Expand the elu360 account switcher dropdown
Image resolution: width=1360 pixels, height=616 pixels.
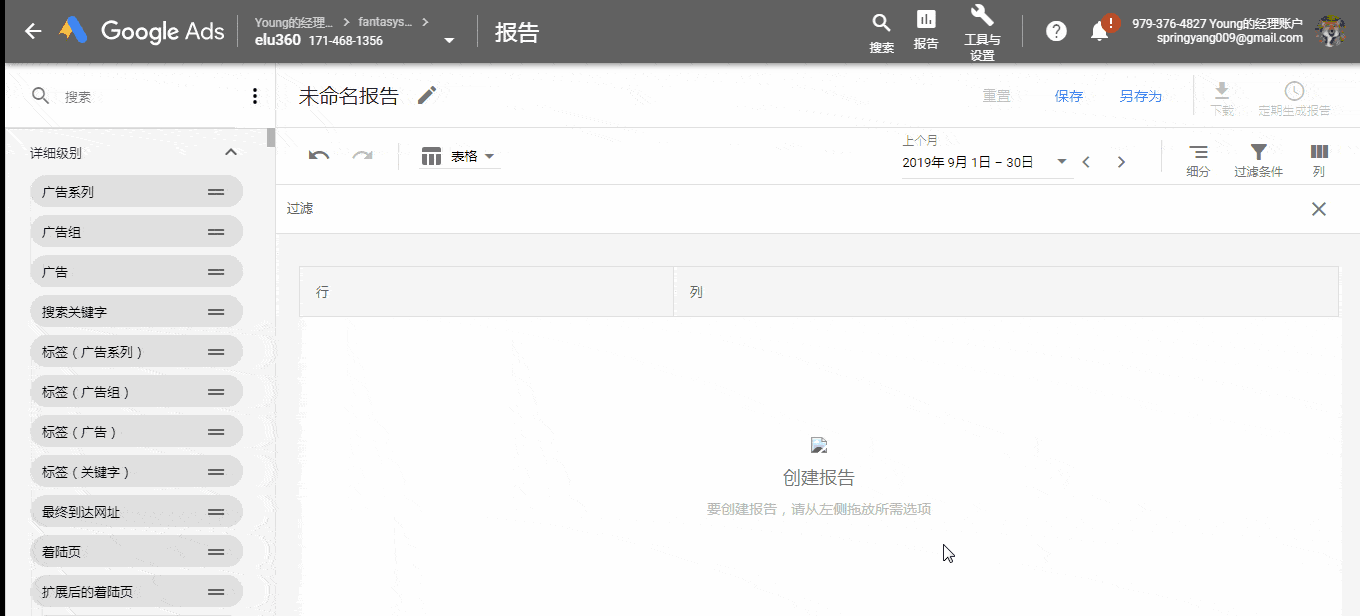[449, 41]
